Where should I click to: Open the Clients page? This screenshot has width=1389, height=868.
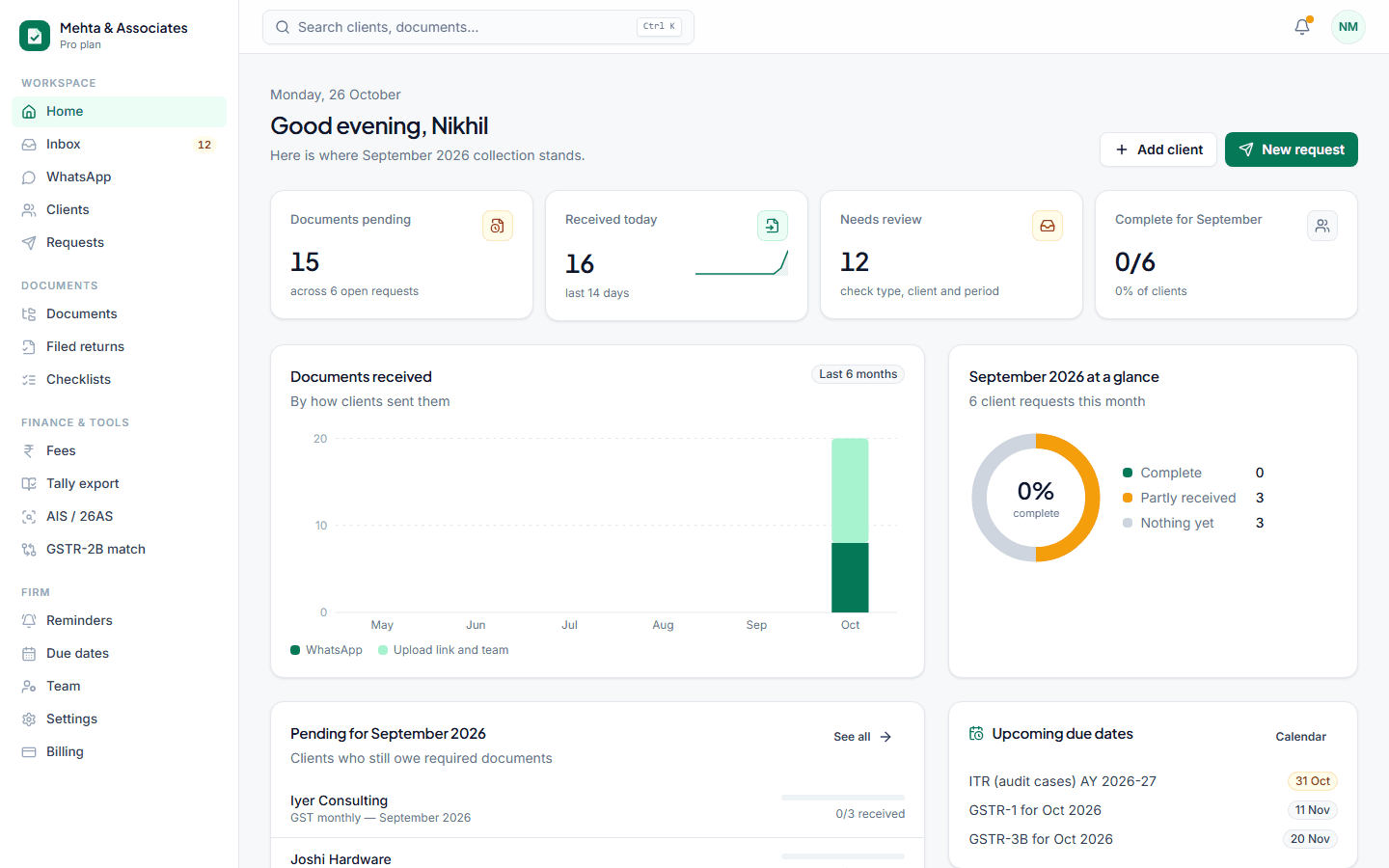(119, 210)
